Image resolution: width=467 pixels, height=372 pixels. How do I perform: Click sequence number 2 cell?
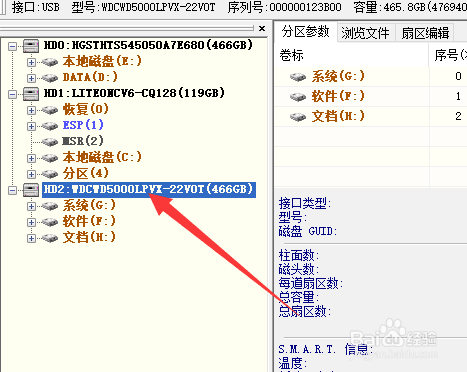coord(458,116)
